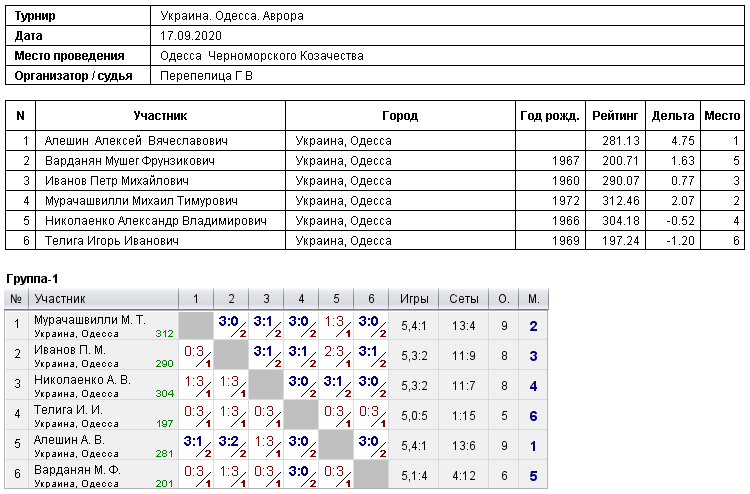Image resolution: width=750 pixels, height=494 pixels.
Task: Select group row 'Иванов П. М.'
Action: tap(276, 356)
